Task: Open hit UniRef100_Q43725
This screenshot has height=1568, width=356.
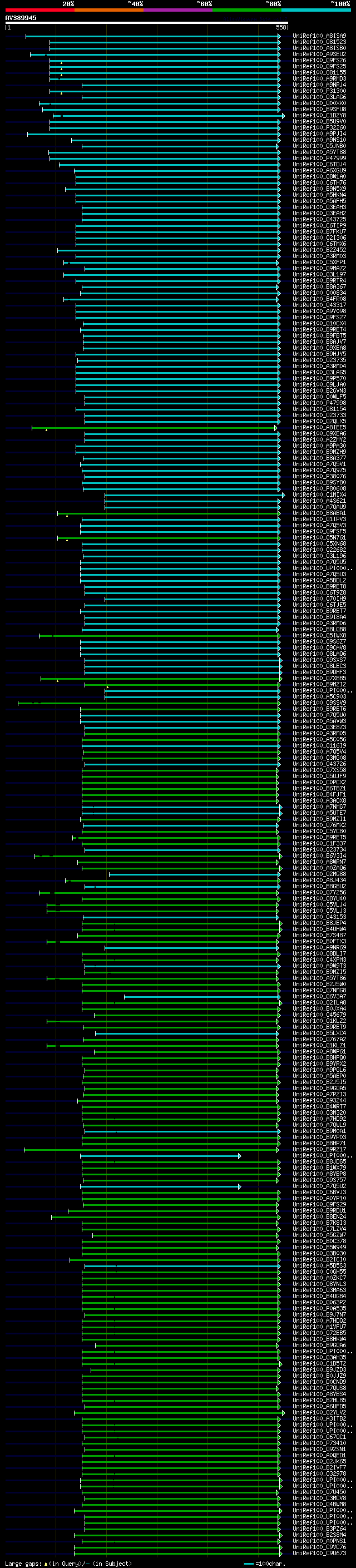Action: tap(319, 220)
